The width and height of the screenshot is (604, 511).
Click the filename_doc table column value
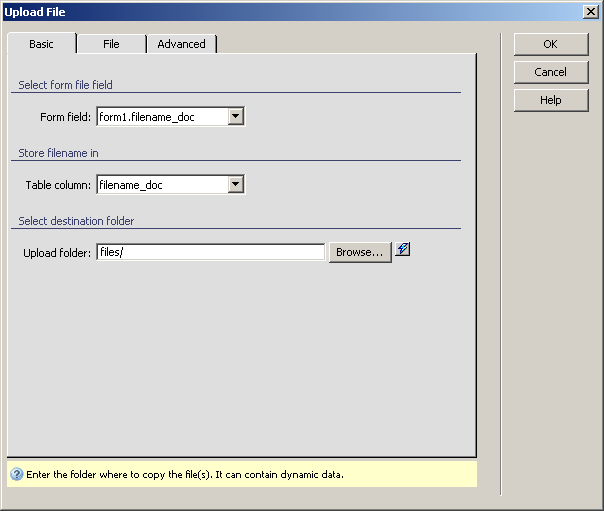(161, 184)
